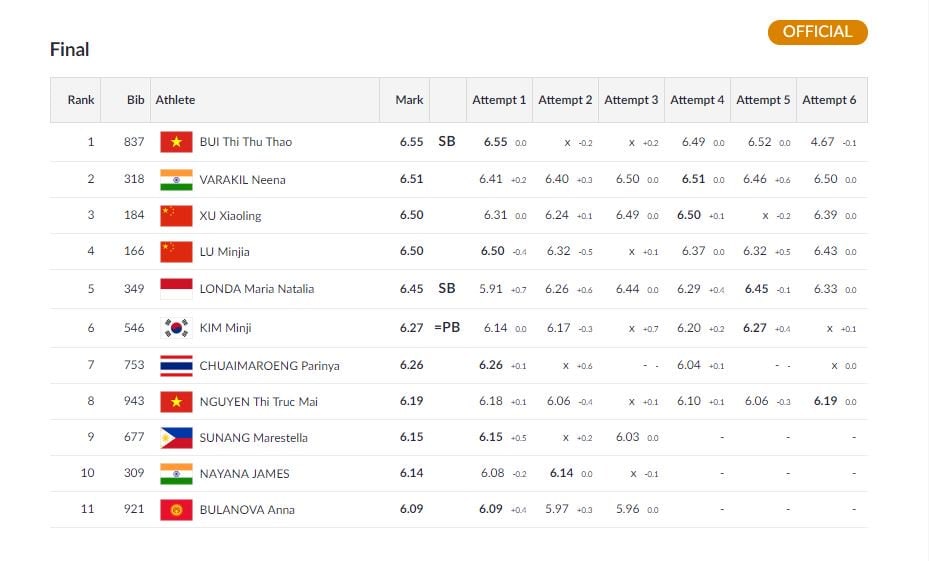Click the orange OFFICIAL badge
The width and height of the screenshot is (929, 561).
pos(817,32)
